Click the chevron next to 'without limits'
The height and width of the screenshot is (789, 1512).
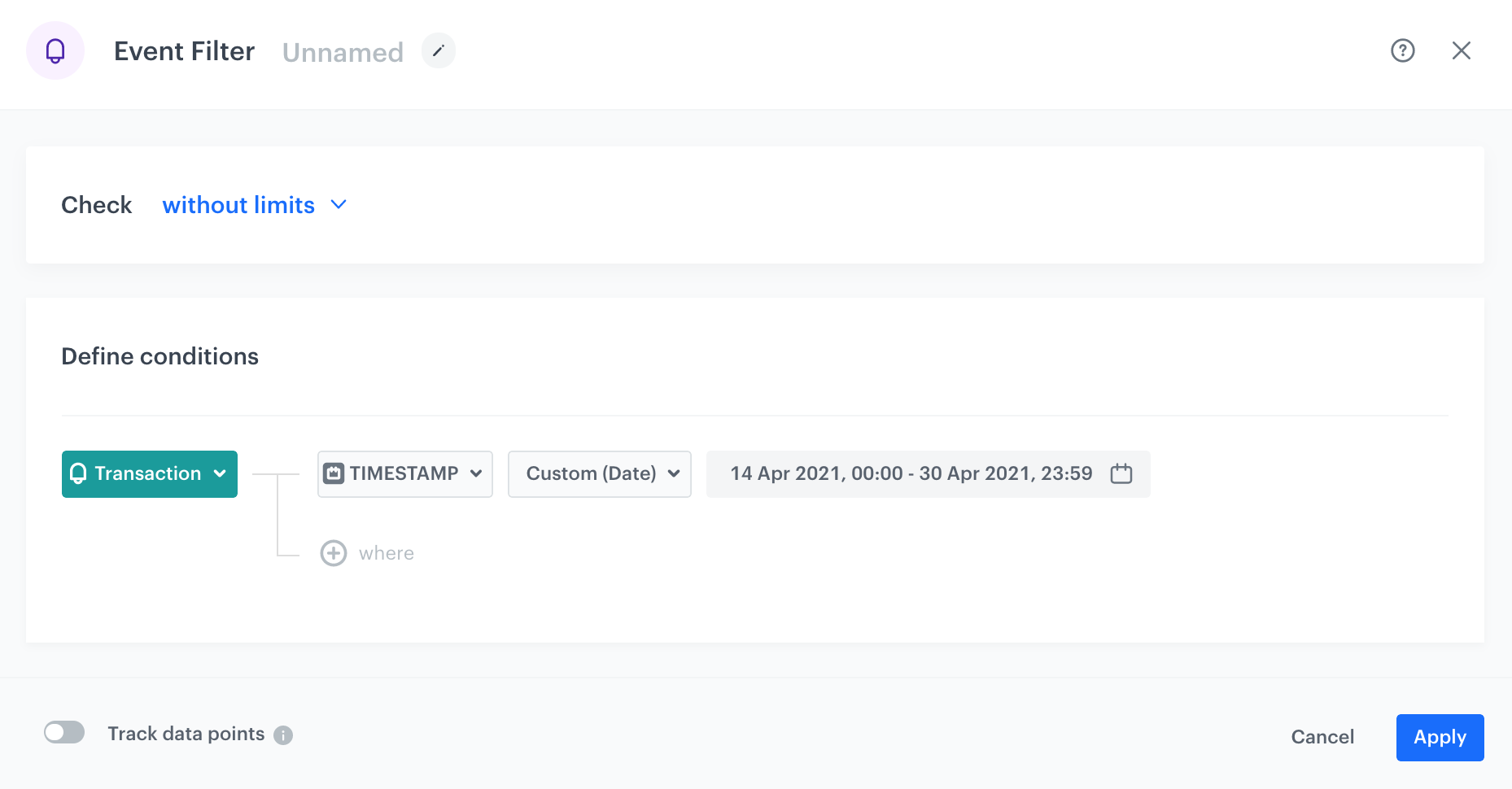(339, 205)
